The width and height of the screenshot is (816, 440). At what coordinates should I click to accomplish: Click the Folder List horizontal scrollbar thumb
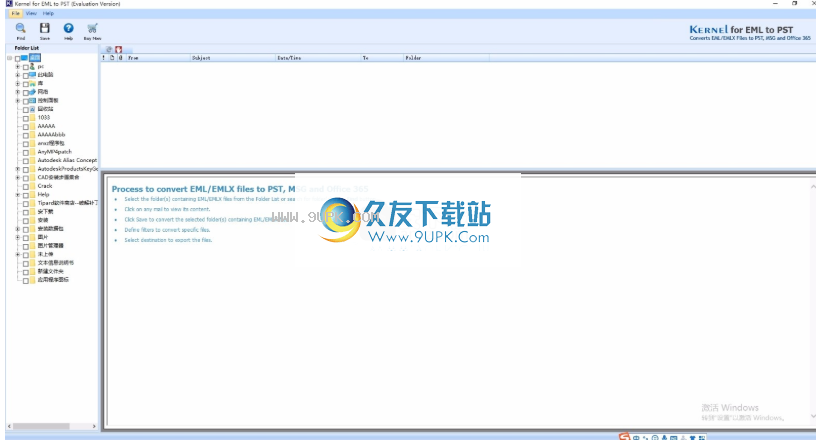pos(41,426)
